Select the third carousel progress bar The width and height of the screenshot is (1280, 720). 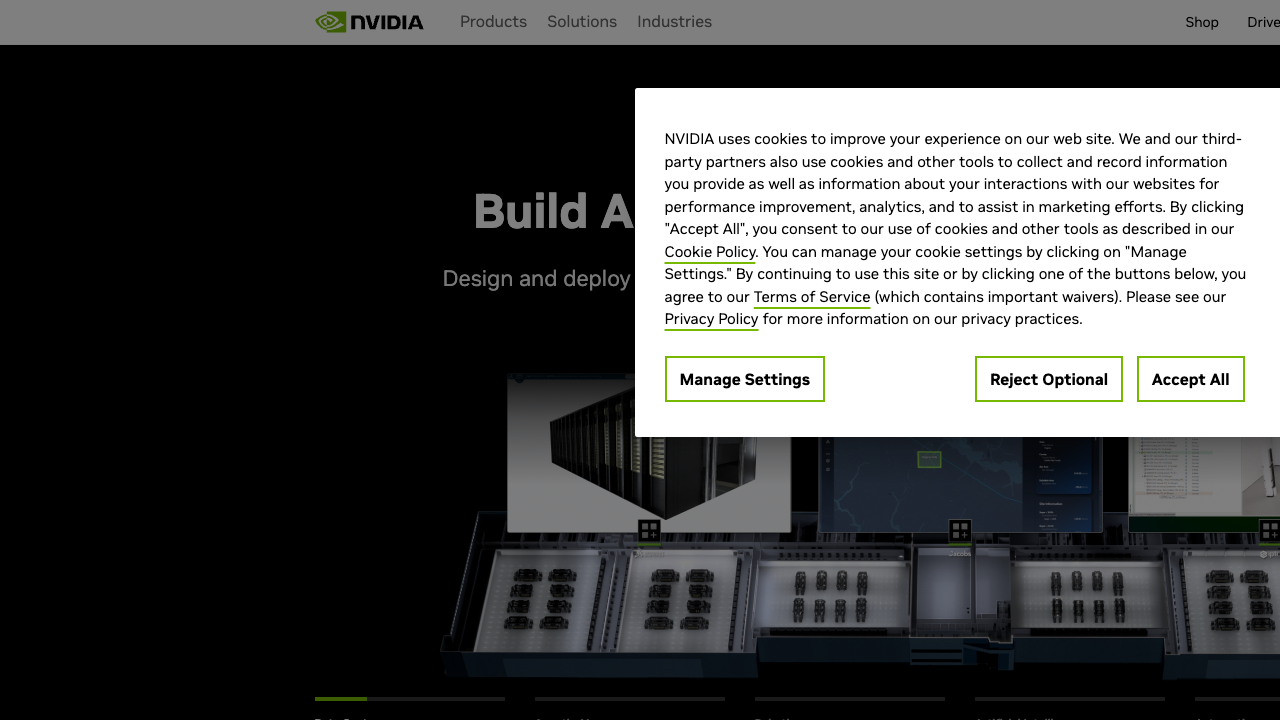[850, 699]
